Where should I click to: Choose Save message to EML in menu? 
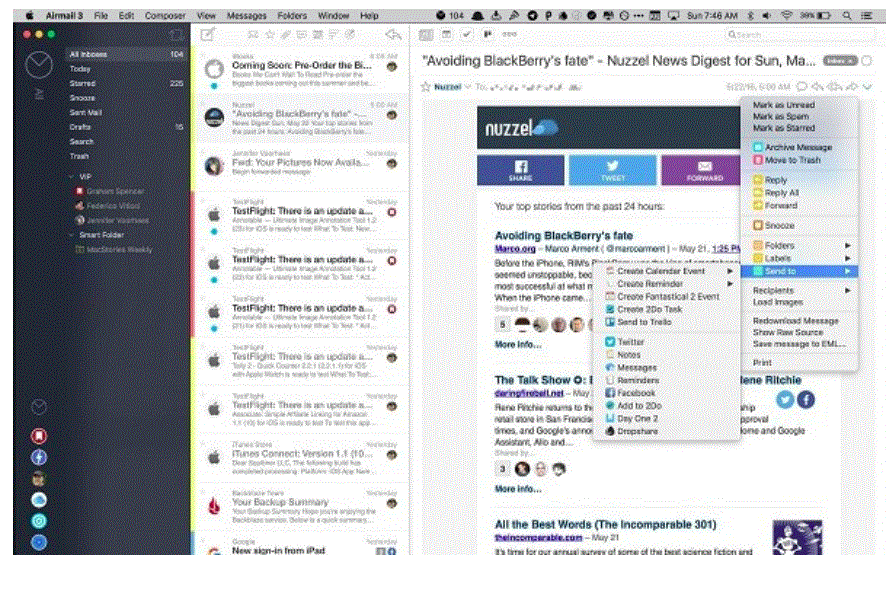point(799,344)
